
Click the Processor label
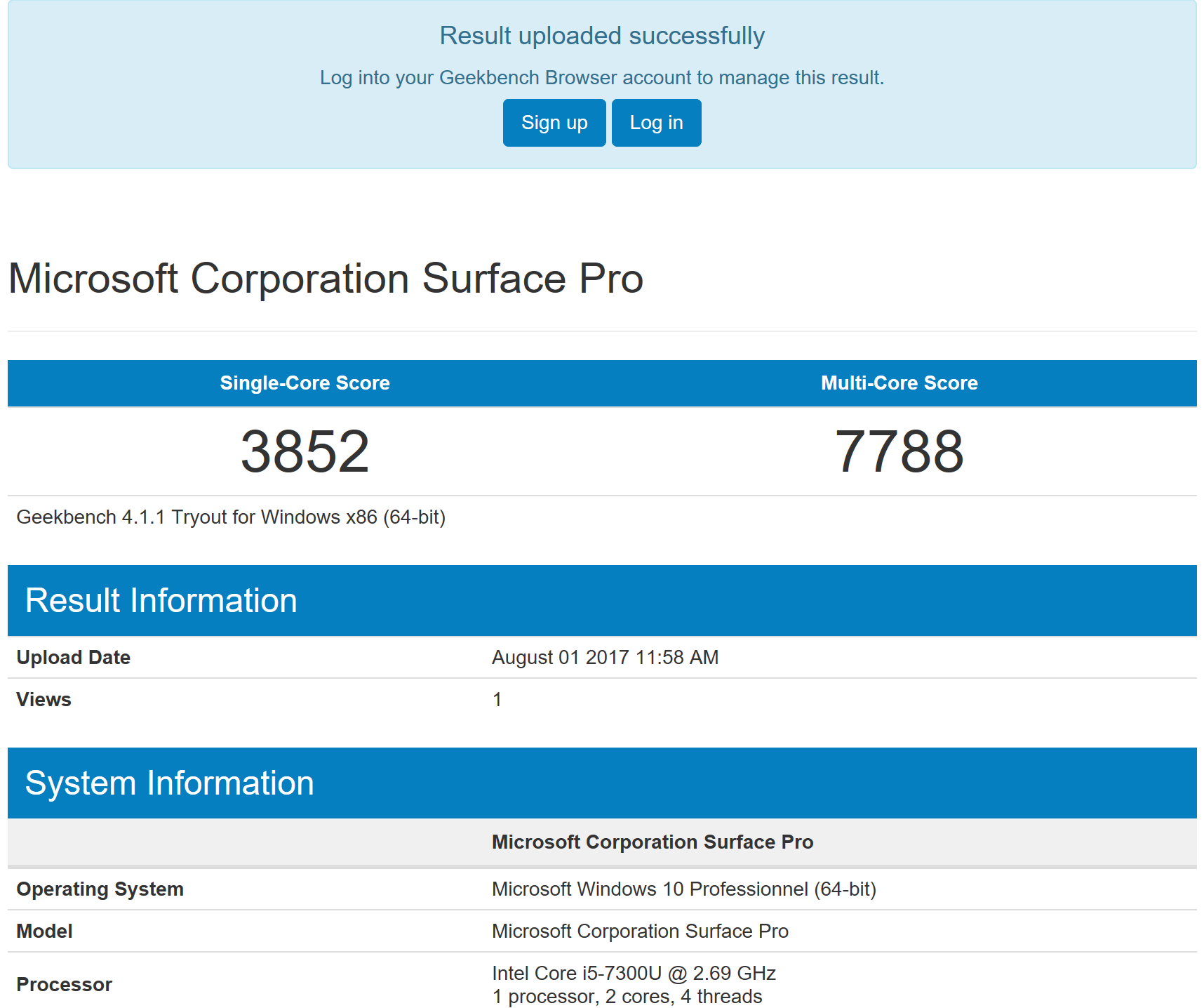[65, 985]
